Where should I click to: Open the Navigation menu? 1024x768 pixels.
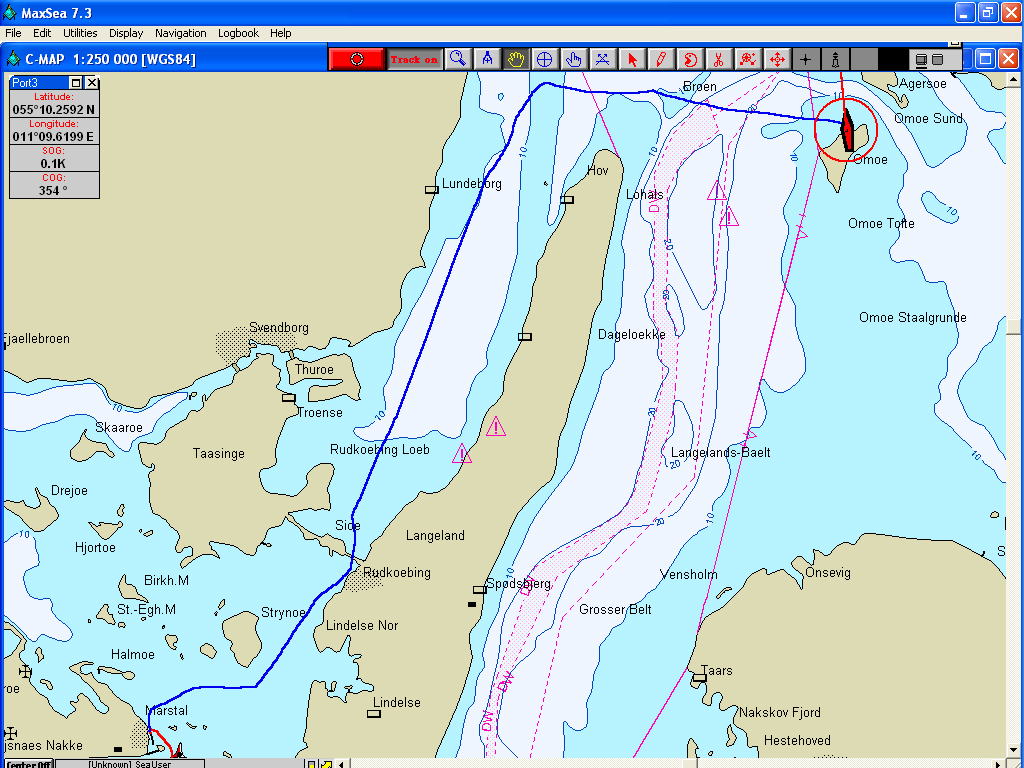click(181, 33)
